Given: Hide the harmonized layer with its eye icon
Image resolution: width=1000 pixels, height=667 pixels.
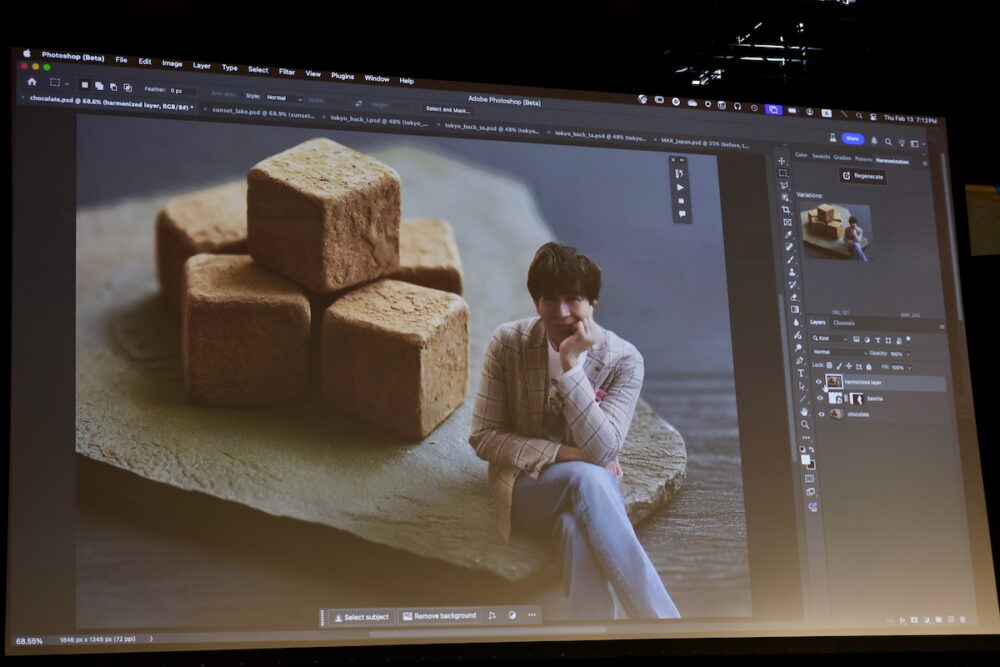Looking at the screenshot, I should (x=818, y=381).
